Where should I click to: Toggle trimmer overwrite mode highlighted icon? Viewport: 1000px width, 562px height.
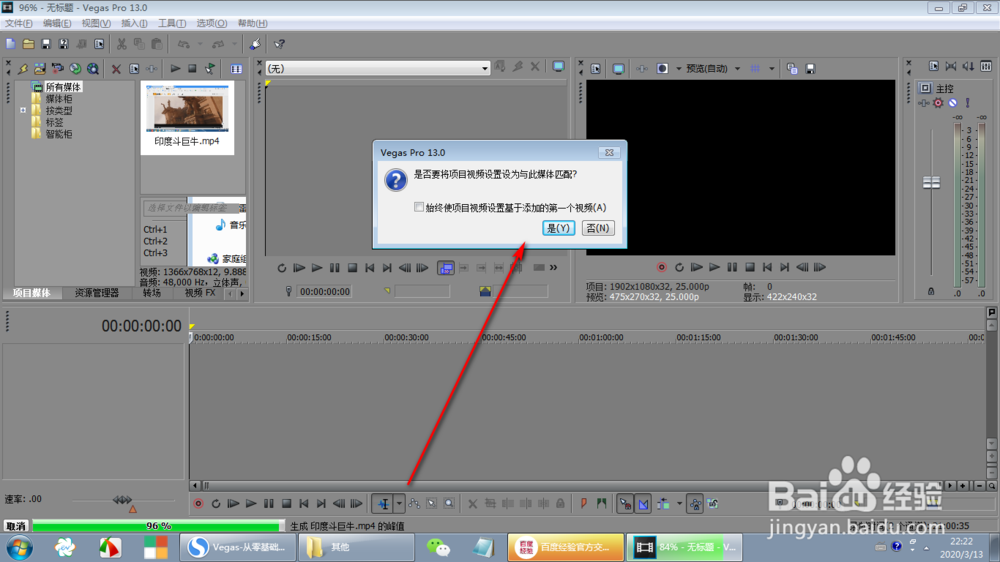pyautogui.click(x=446, y=268)
